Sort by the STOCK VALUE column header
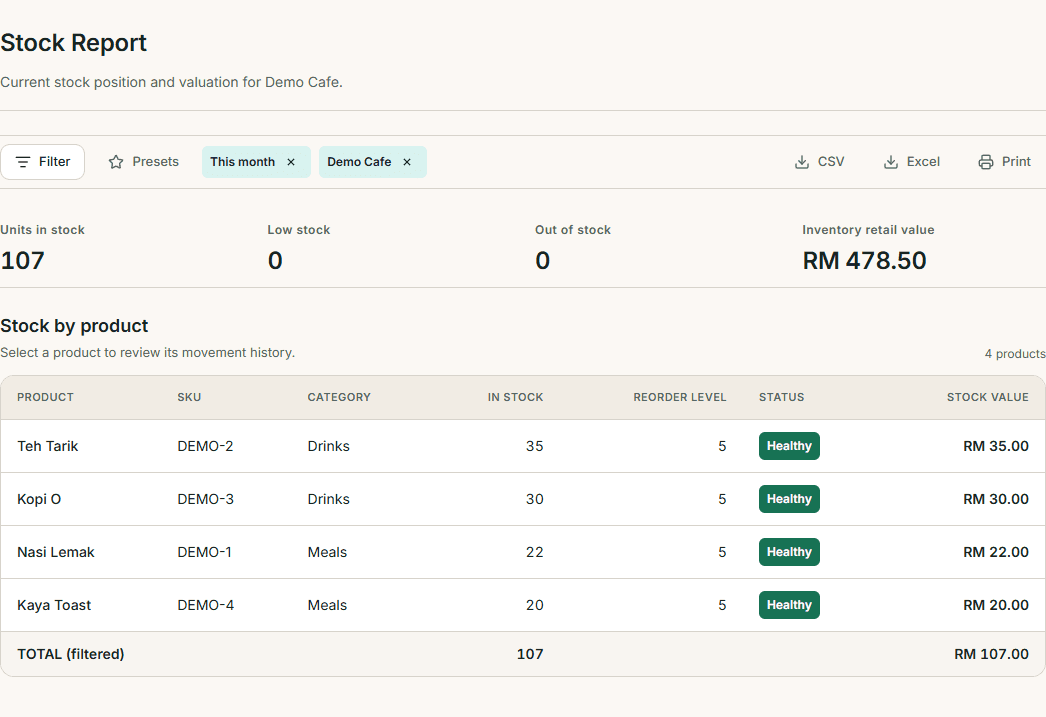The width and height of the screenshot is (1046, 717). (987, 398)
